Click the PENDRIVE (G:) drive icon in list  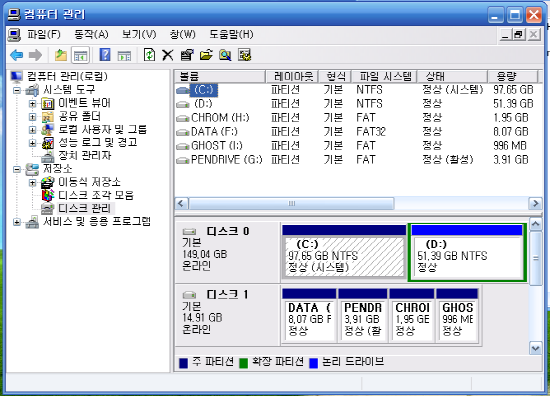(x=183, y=160)
